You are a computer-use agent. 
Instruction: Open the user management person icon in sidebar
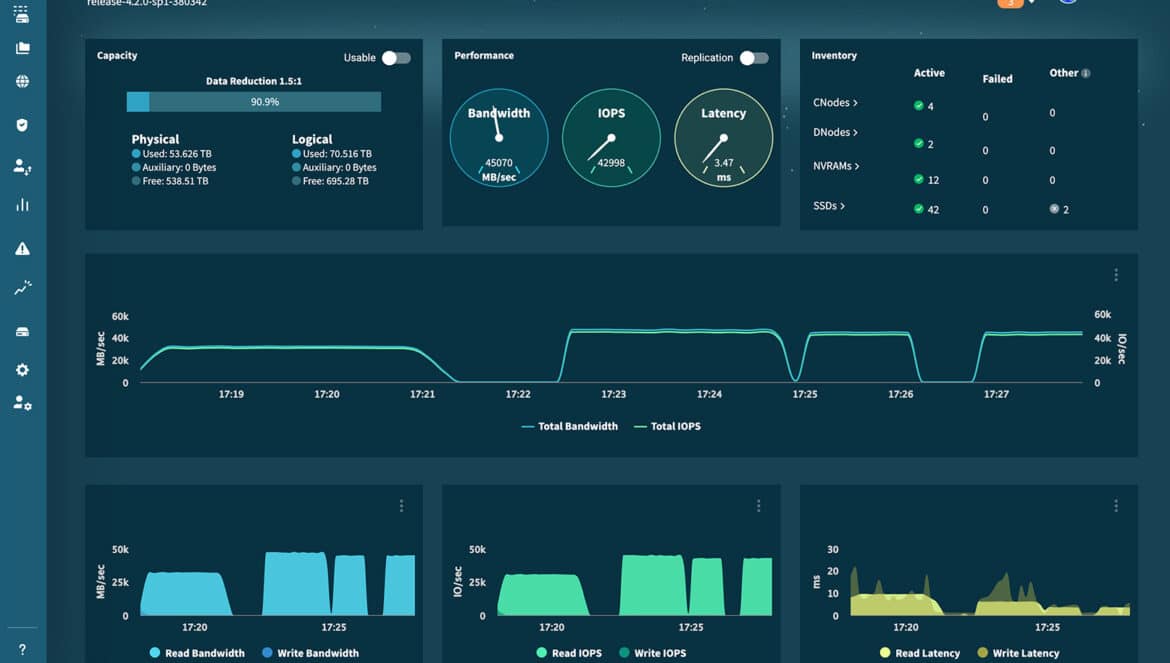tap(22, 166)
